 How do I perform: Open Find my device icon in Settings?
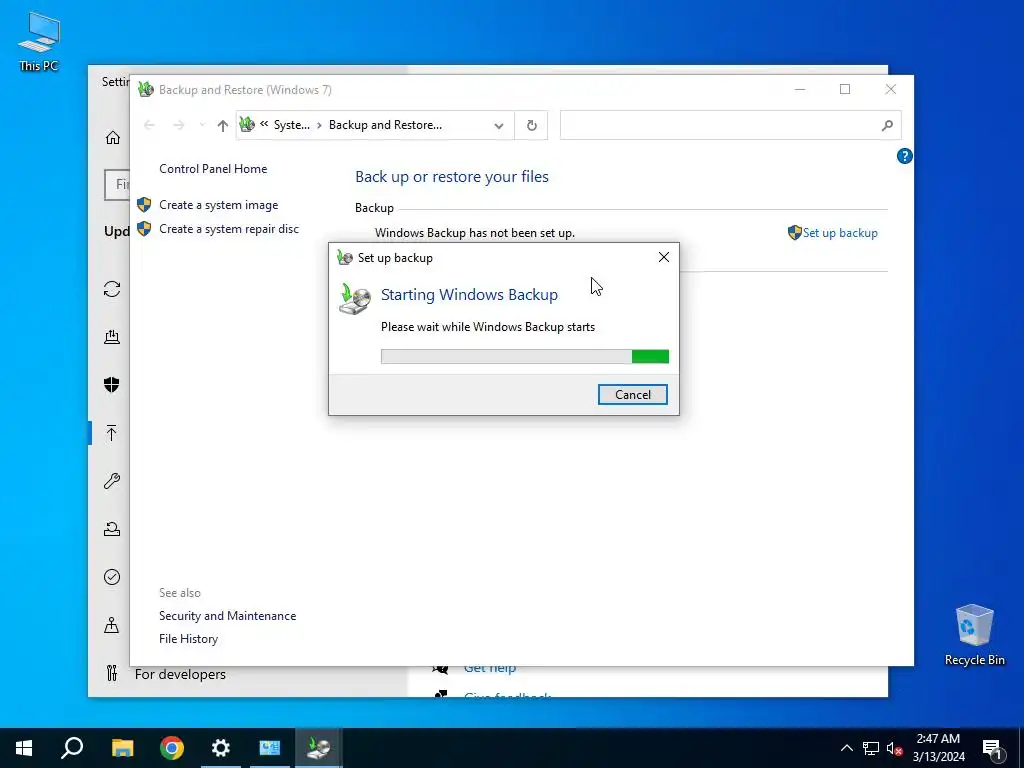tap(112, 625)
